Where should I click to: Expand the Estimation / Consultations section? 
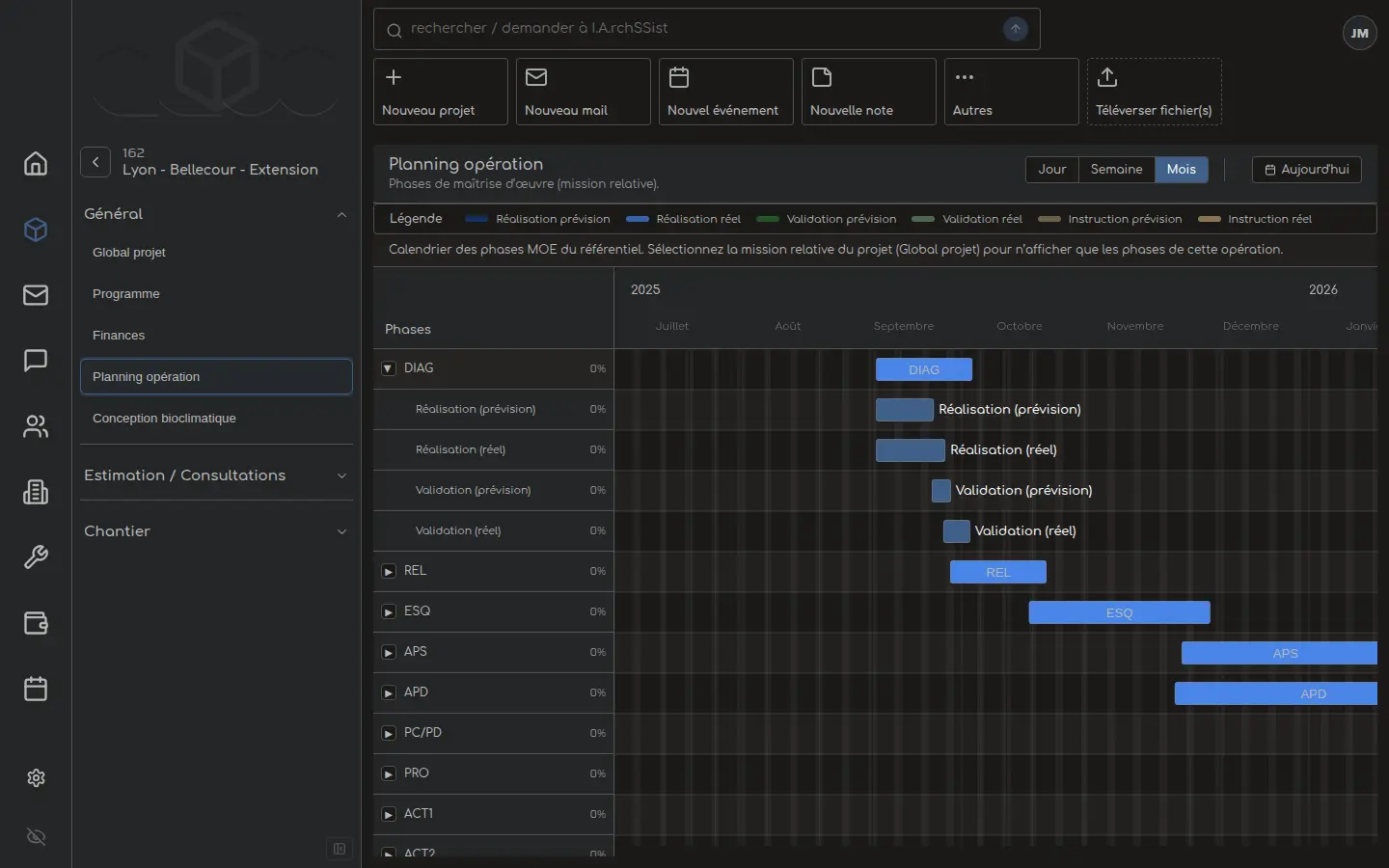pyautogui.click(x=216, y=475)
